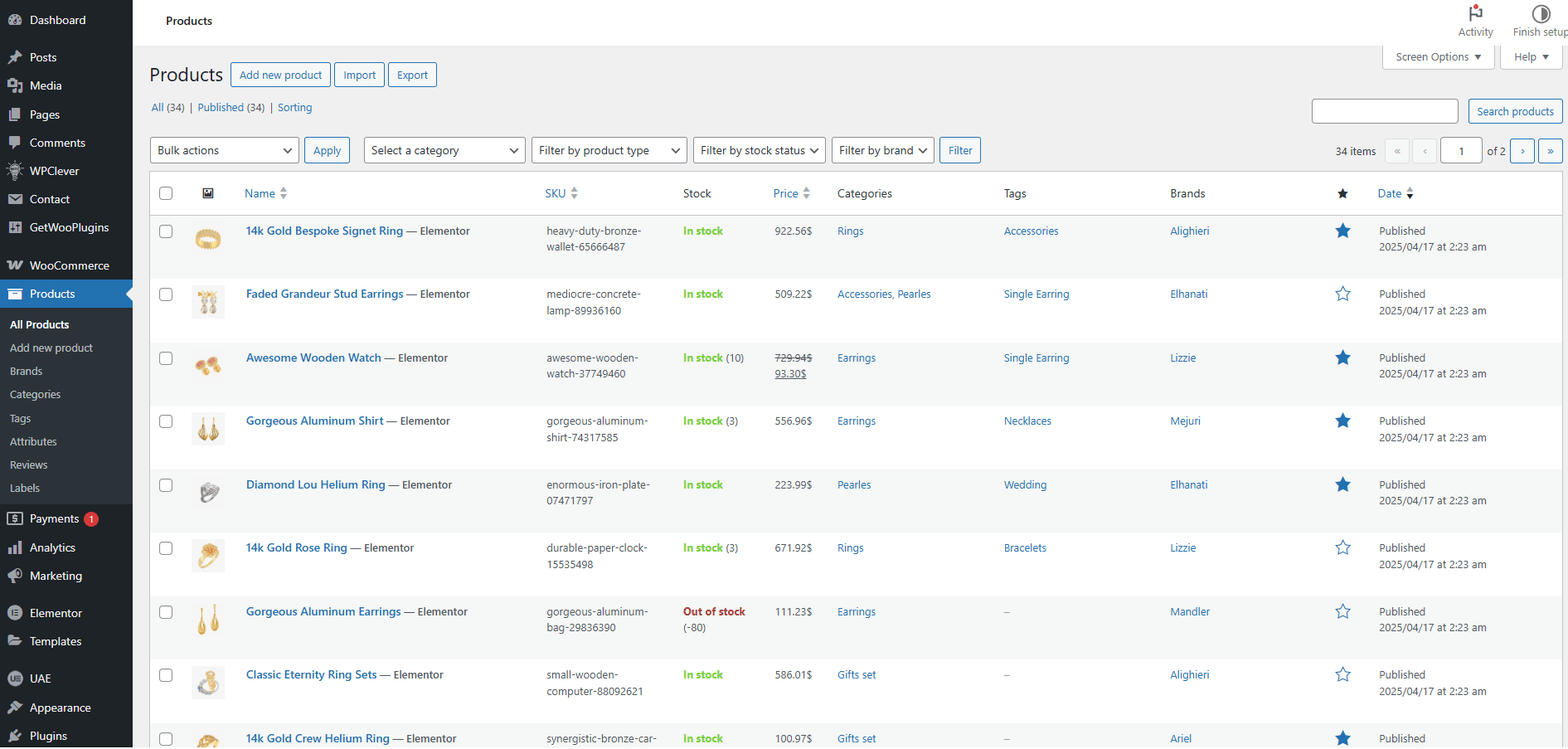This screenshot has height=749, width=1568.
Task: Click the Finish setup circle icon
Action: [1541, 14]
